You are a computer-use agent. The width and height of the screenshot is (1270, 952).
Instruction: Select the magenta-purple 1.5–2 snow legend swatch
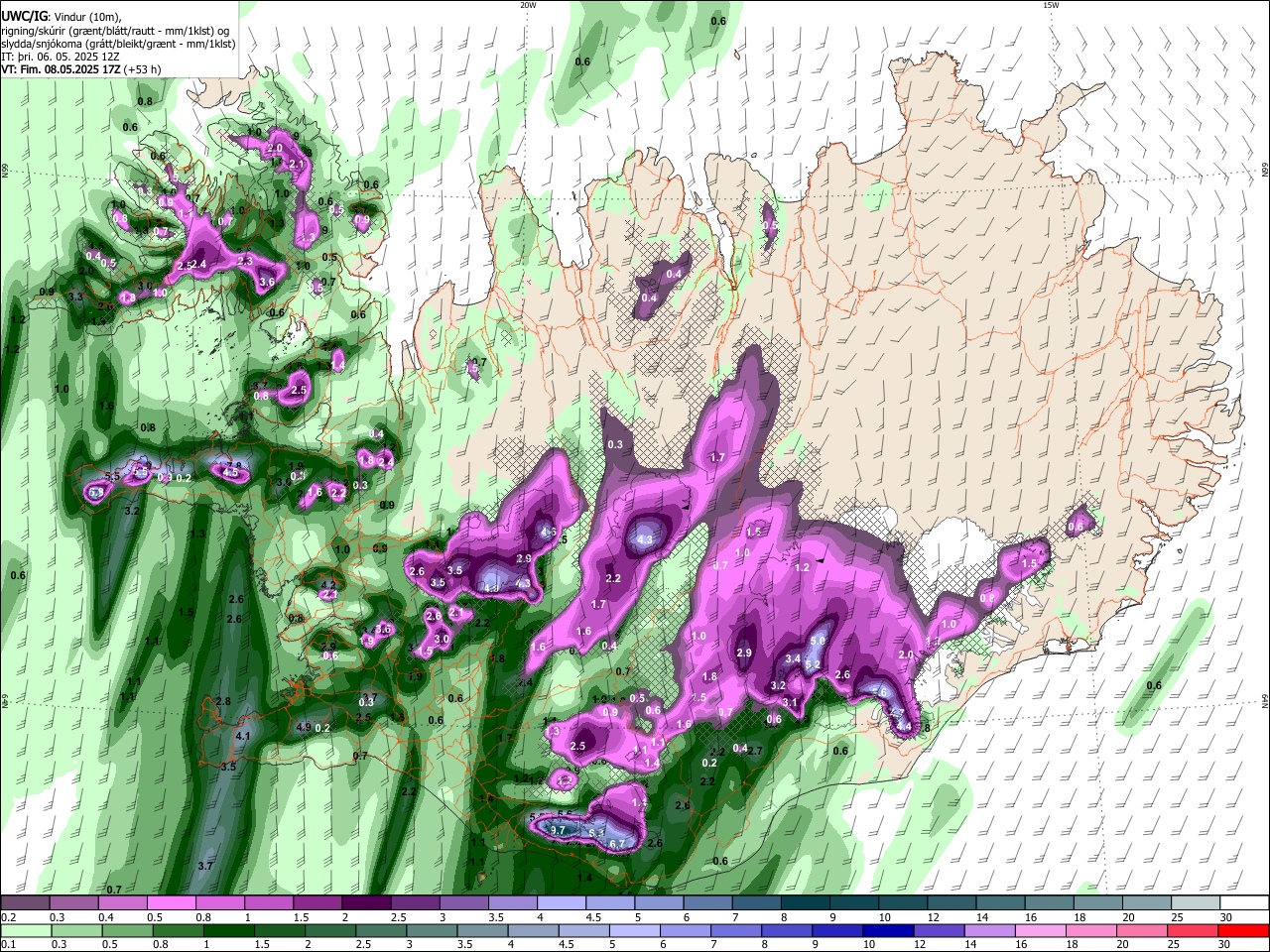pos(317,903)
